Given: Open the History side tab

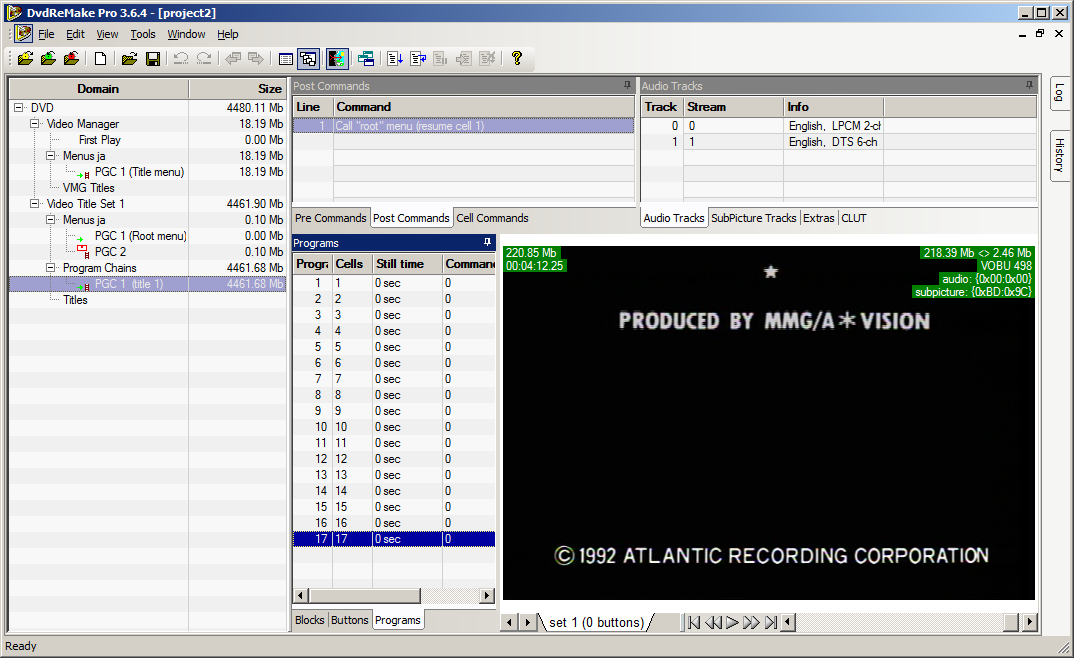Looking at the screenshot, I should click(x=1059, y=155).
